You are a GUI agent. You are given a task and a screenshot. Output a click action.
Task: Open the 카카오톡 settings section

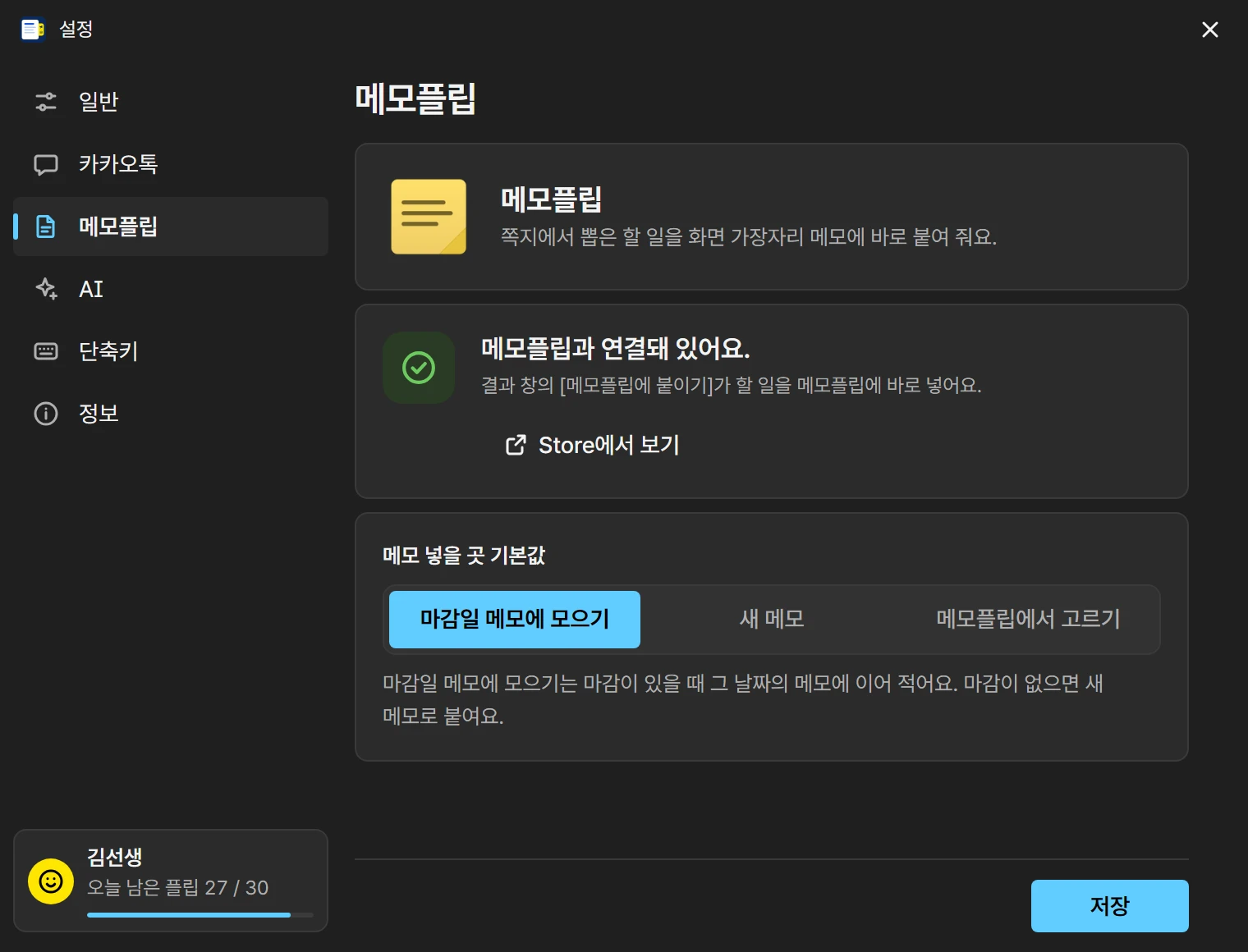click(x=171, y=164)
